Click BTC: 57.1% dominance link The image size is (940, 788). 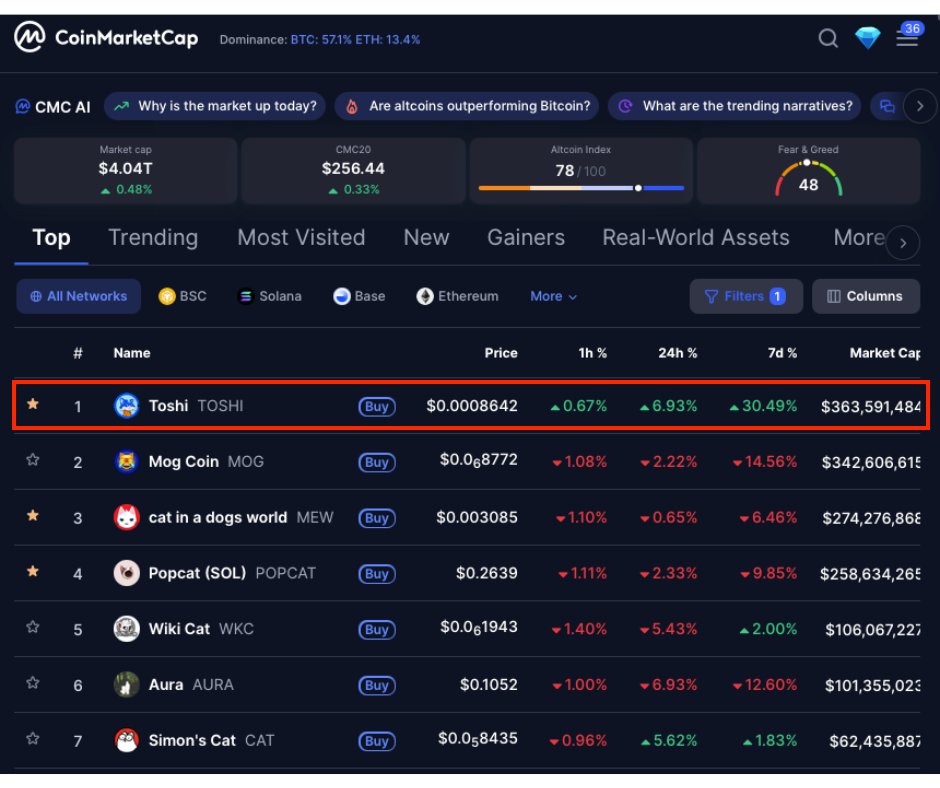click(321, 40)
